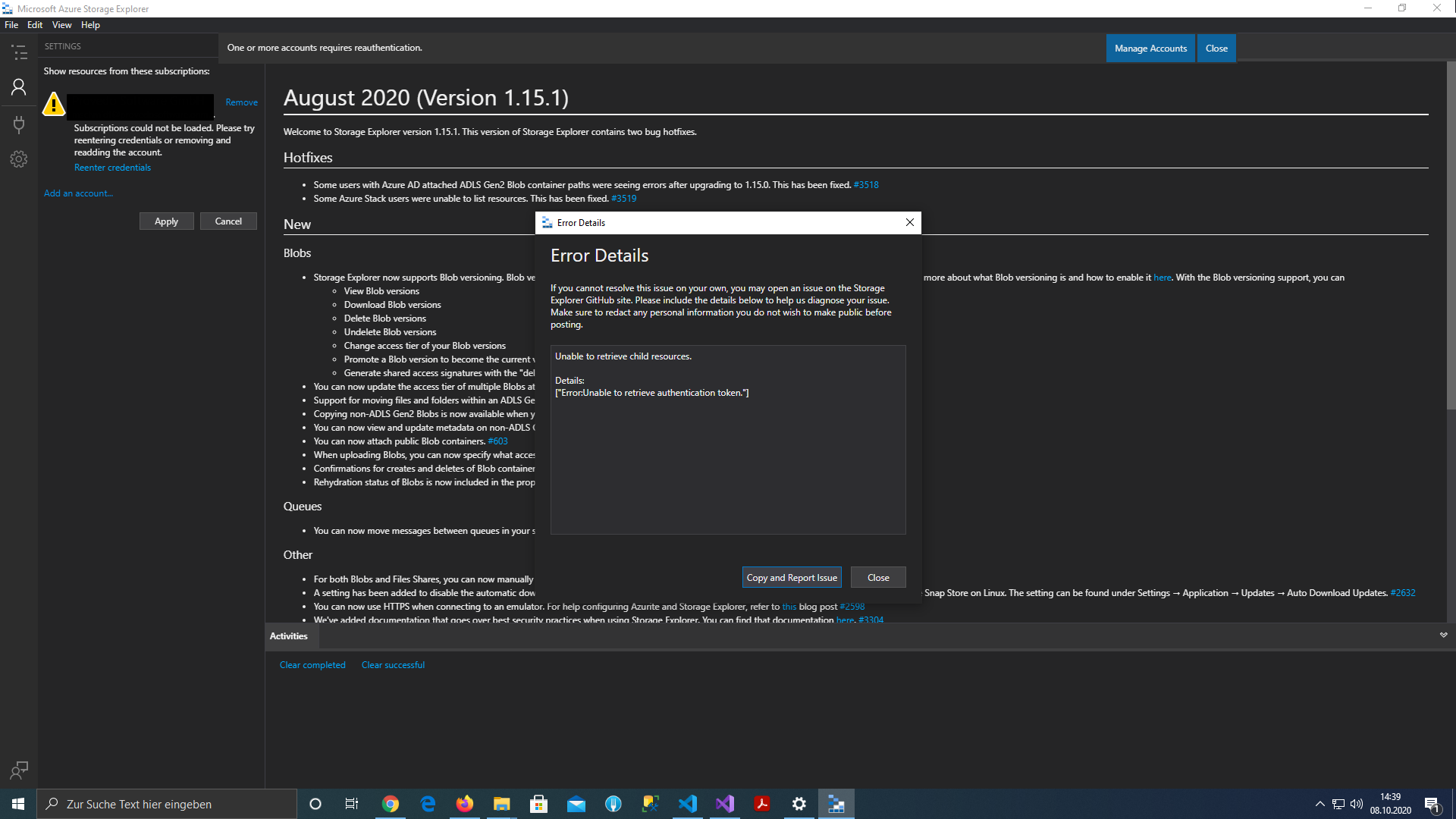Apply the subscription selection
The height and width of the screenshot is (819, 1456).
[166, 221]
